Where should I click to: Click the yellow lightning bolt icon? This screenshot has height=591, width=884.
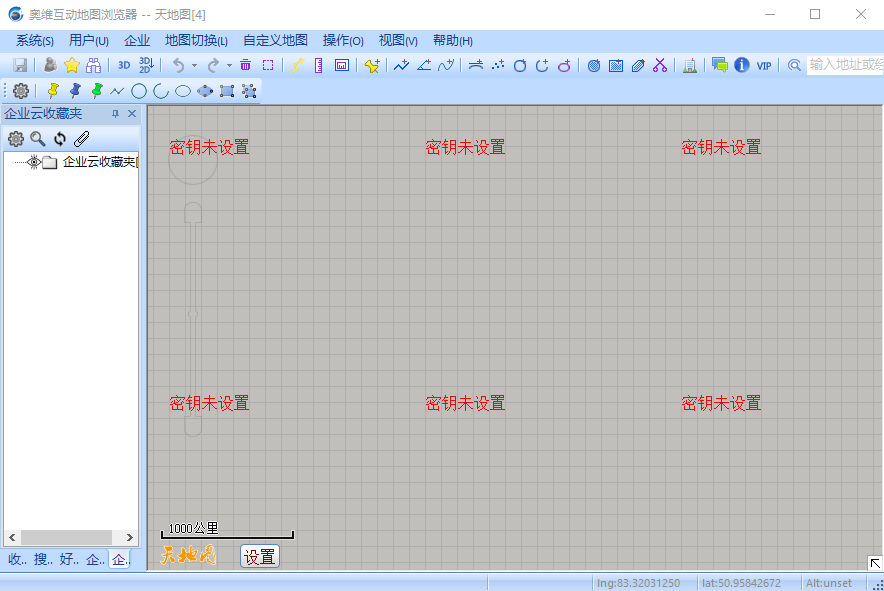297,65
